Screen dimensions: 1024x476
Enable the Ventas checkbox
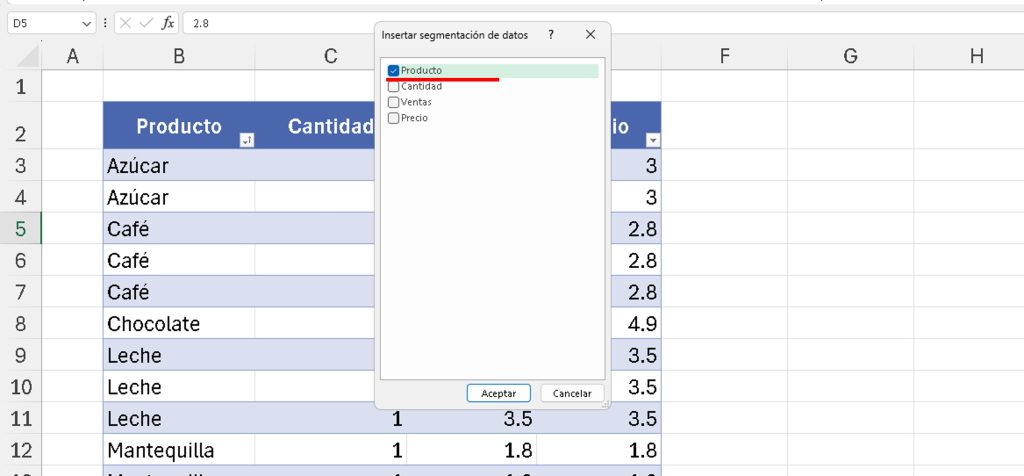[394, 102]
